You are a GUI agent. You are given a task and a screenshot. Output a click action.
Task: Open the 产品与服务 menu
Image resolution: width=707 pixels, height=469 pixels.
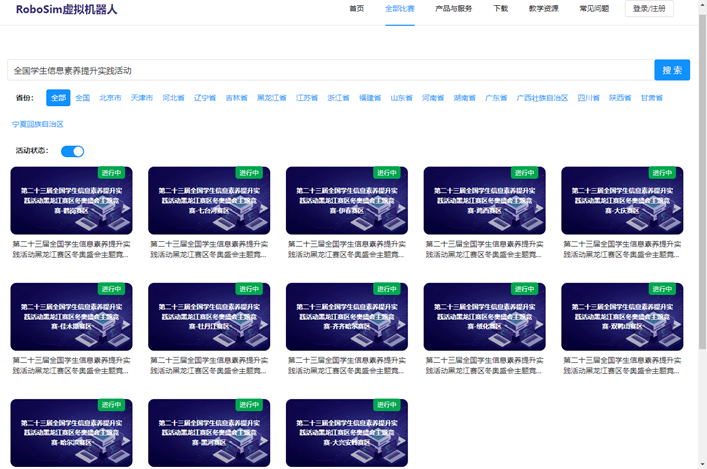coord(454,8)
